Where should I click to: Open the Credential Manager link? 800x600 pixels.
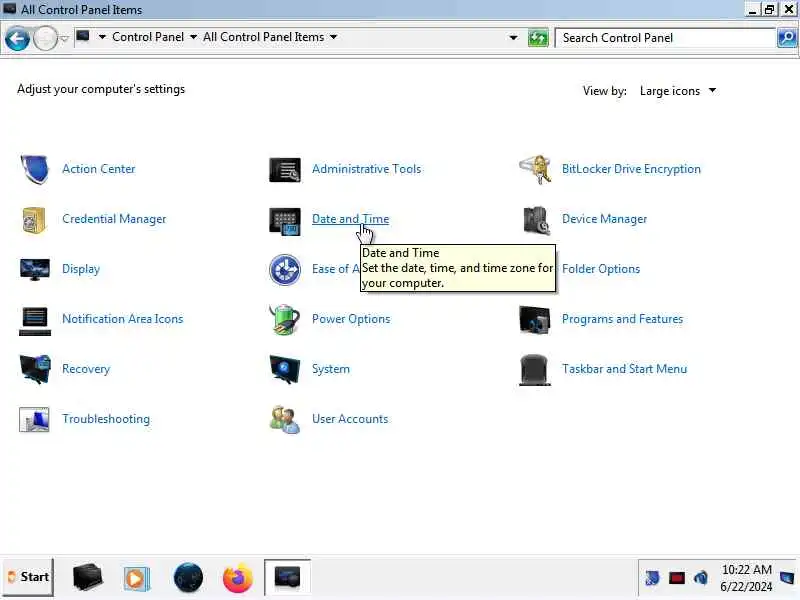114,219
